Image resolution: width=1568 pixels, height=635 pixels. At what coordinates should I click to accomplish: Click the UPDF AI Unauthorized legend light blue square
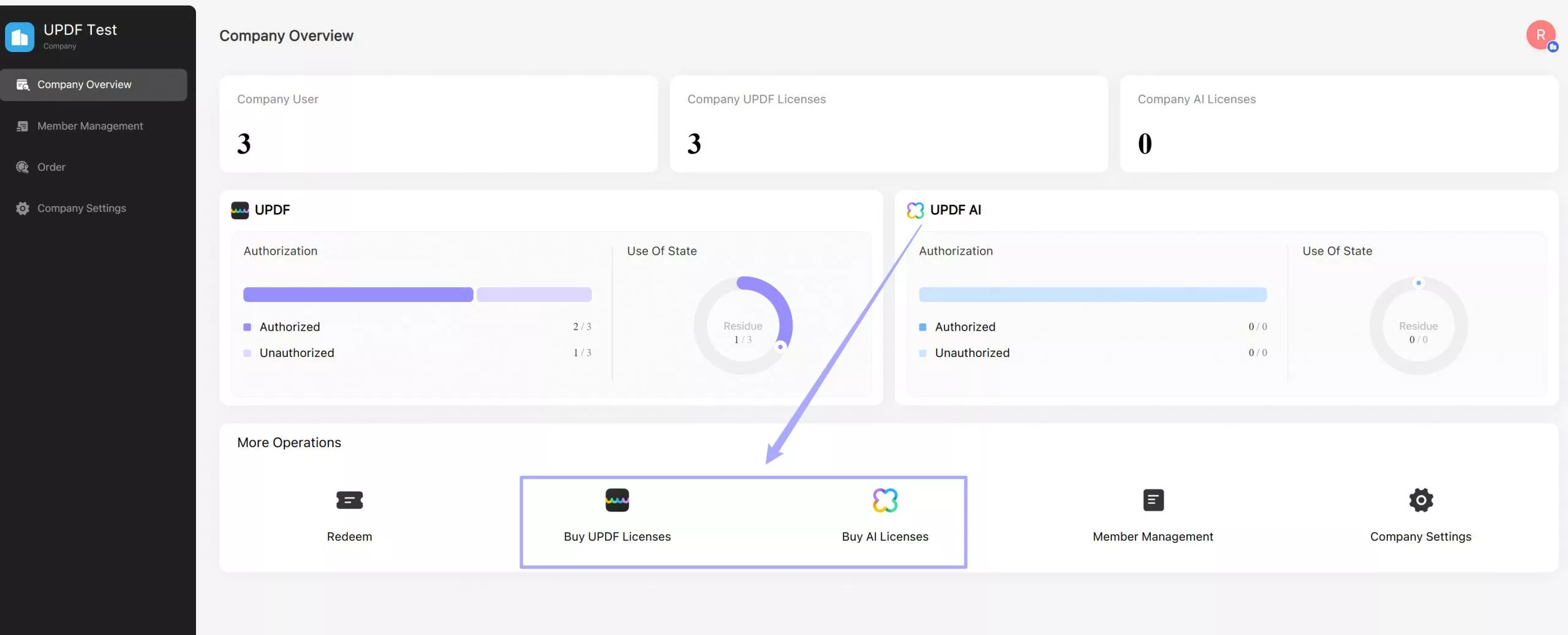[x=923, y=353]
